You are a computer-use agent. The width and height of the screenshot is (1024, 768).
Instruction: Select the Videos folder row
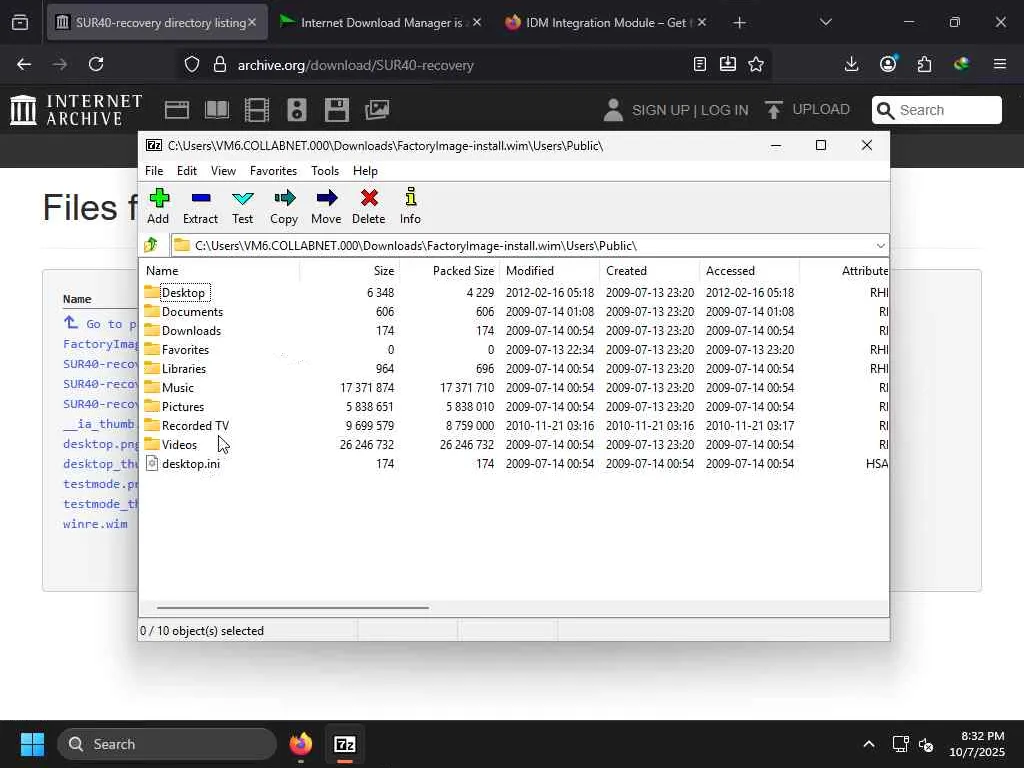pyautogui.click(x=515, y=444)
